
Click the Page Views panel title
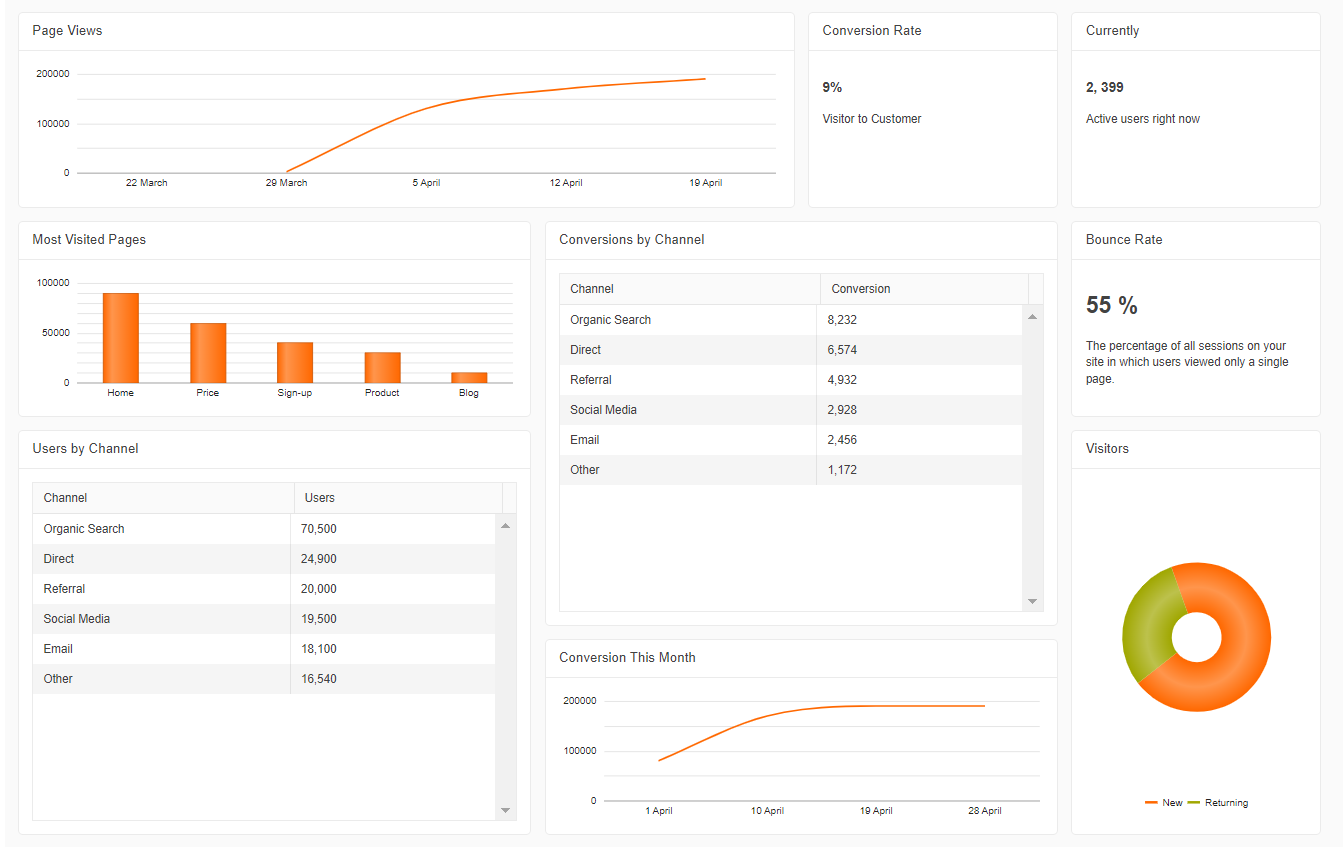(67, 30)
